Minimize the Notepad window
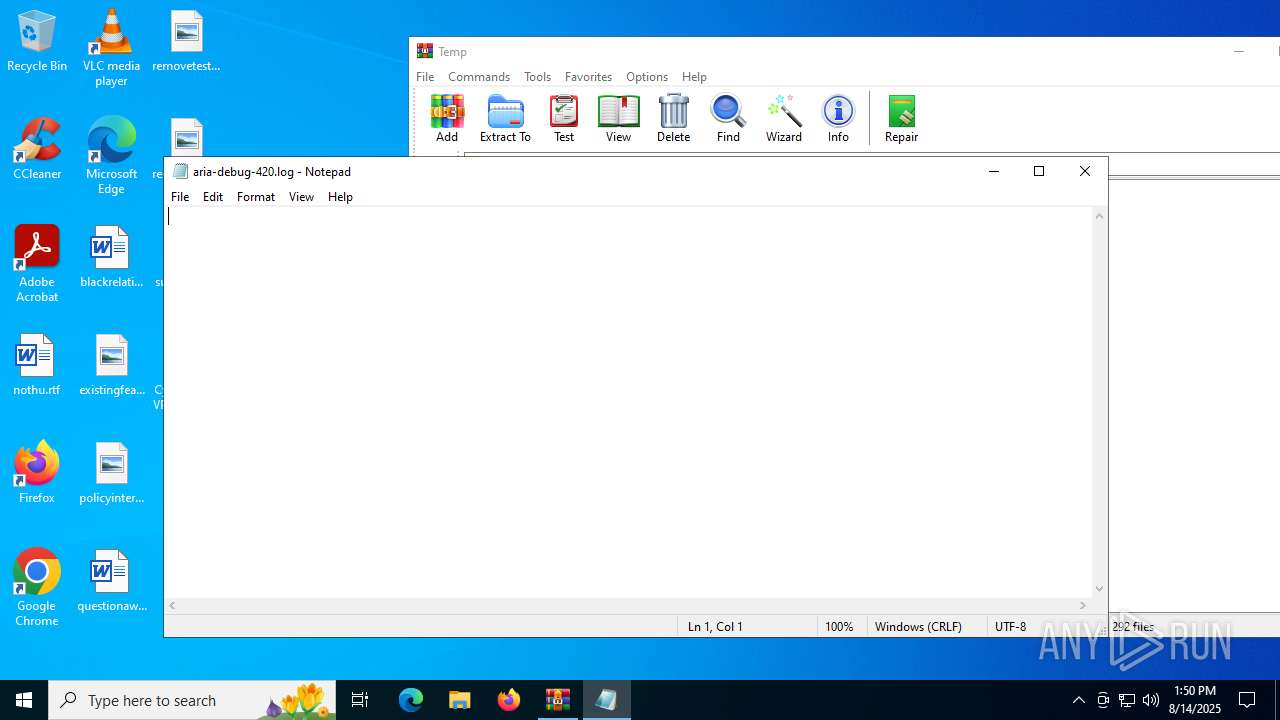This screenshot has width=1280, height=720. click(993, 171)
